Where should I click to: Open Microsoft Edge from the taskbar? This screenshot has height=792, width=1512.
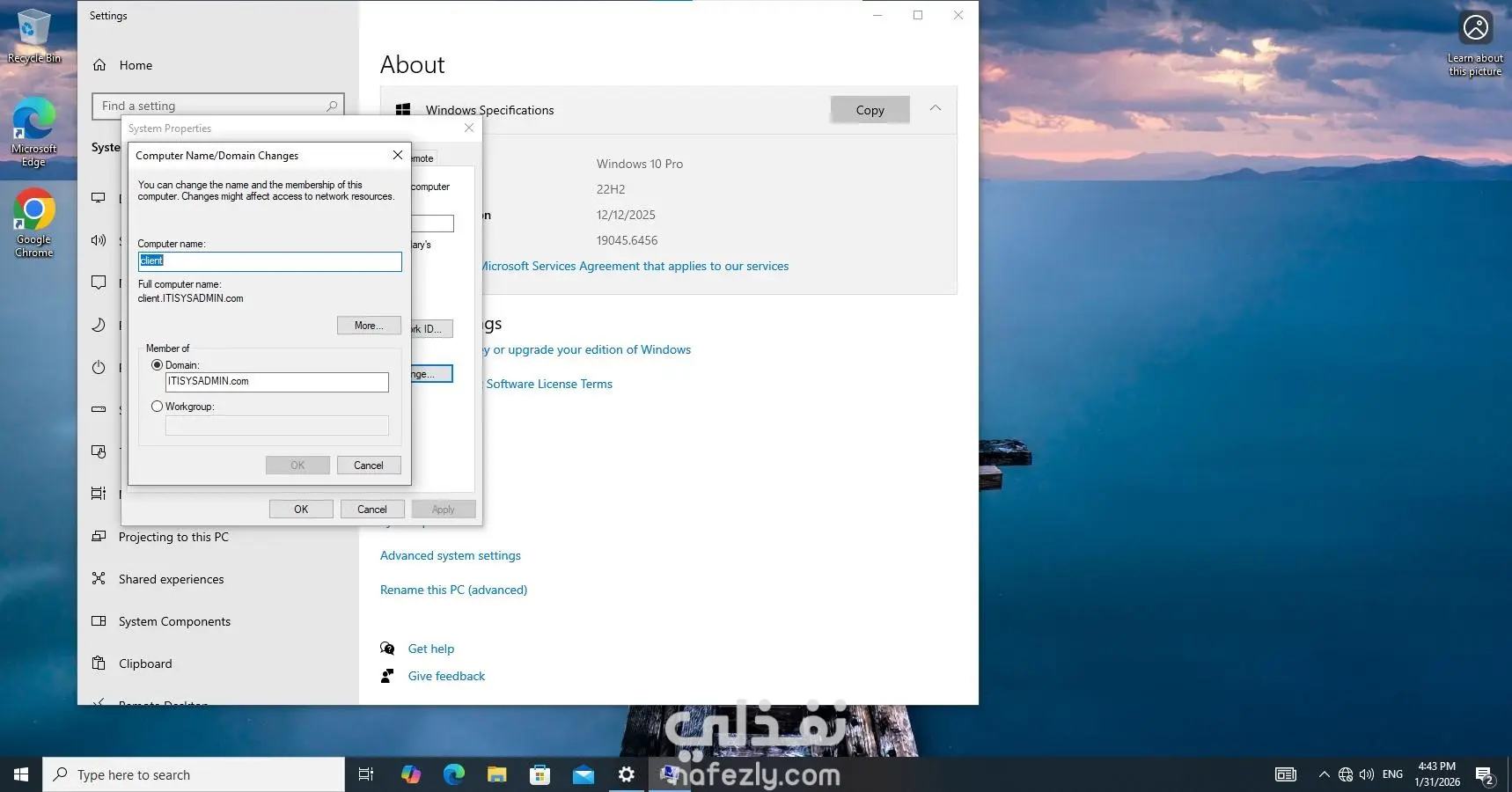(x=454, y=774)
